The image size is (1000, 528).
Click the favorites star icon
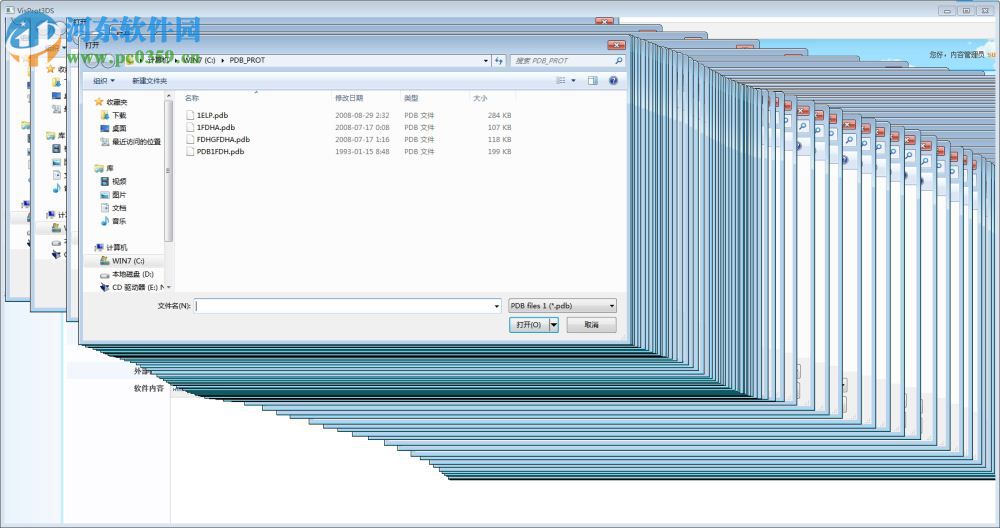click(x=99, y=102)
